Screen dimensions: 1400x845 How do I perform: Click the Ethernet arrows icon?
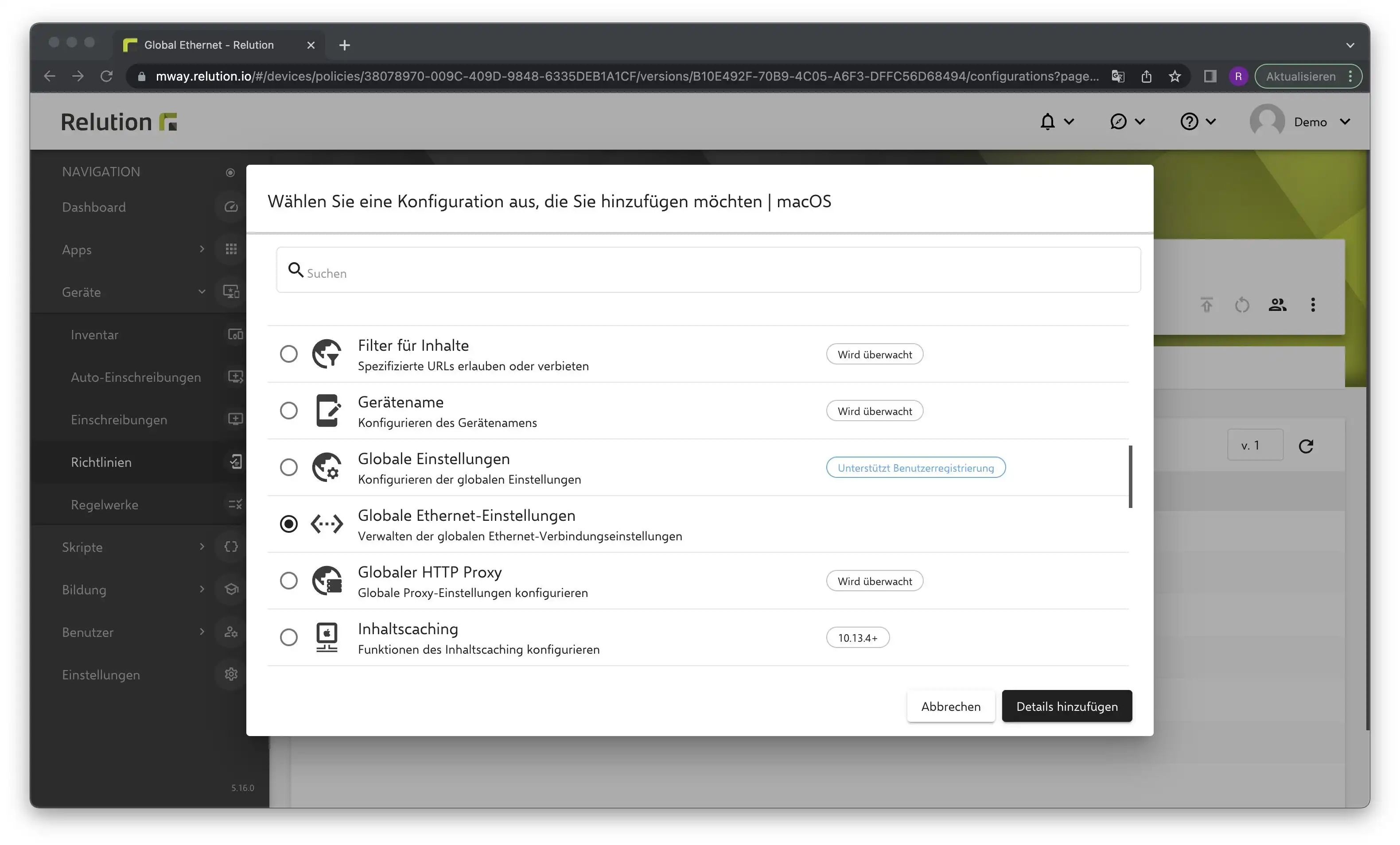click(x=327, y=523)
